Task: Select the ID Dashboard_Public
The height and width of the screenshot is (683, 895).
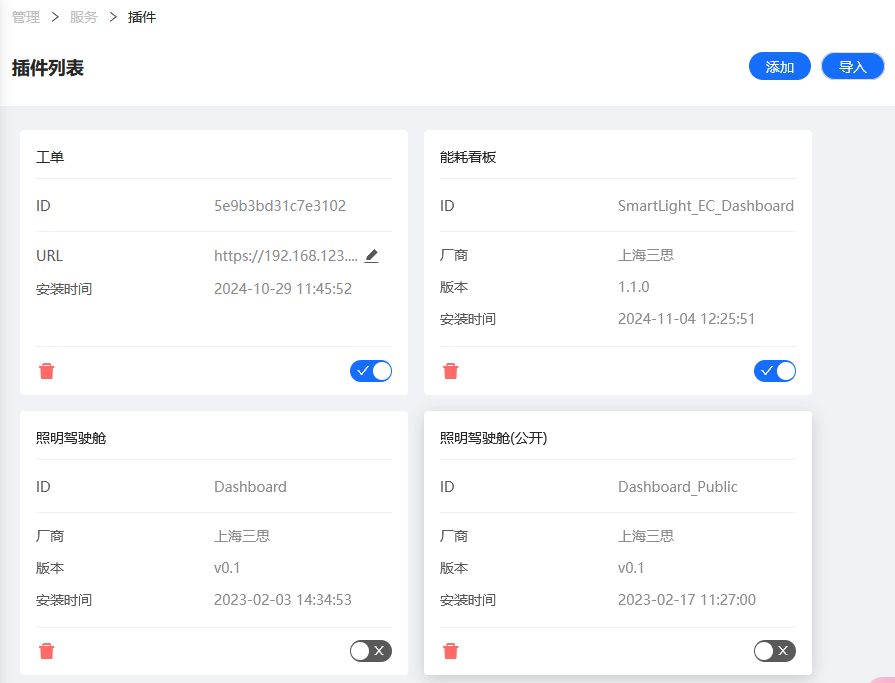Action: click(678, 487)
